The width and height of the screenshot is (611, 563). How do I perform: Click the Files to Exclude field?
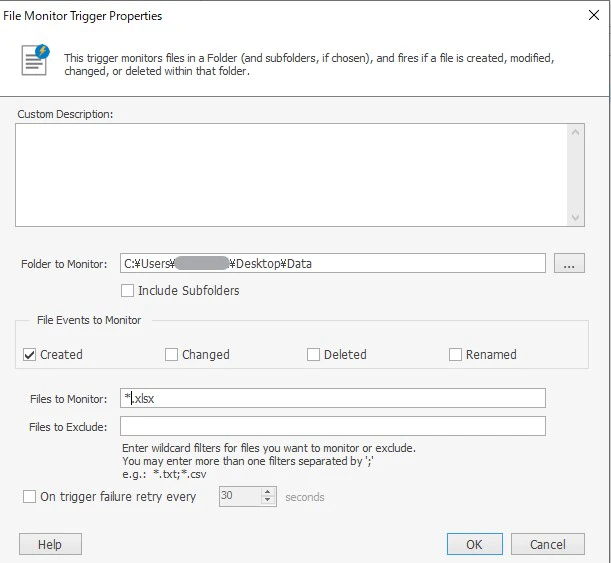(333, 426)
